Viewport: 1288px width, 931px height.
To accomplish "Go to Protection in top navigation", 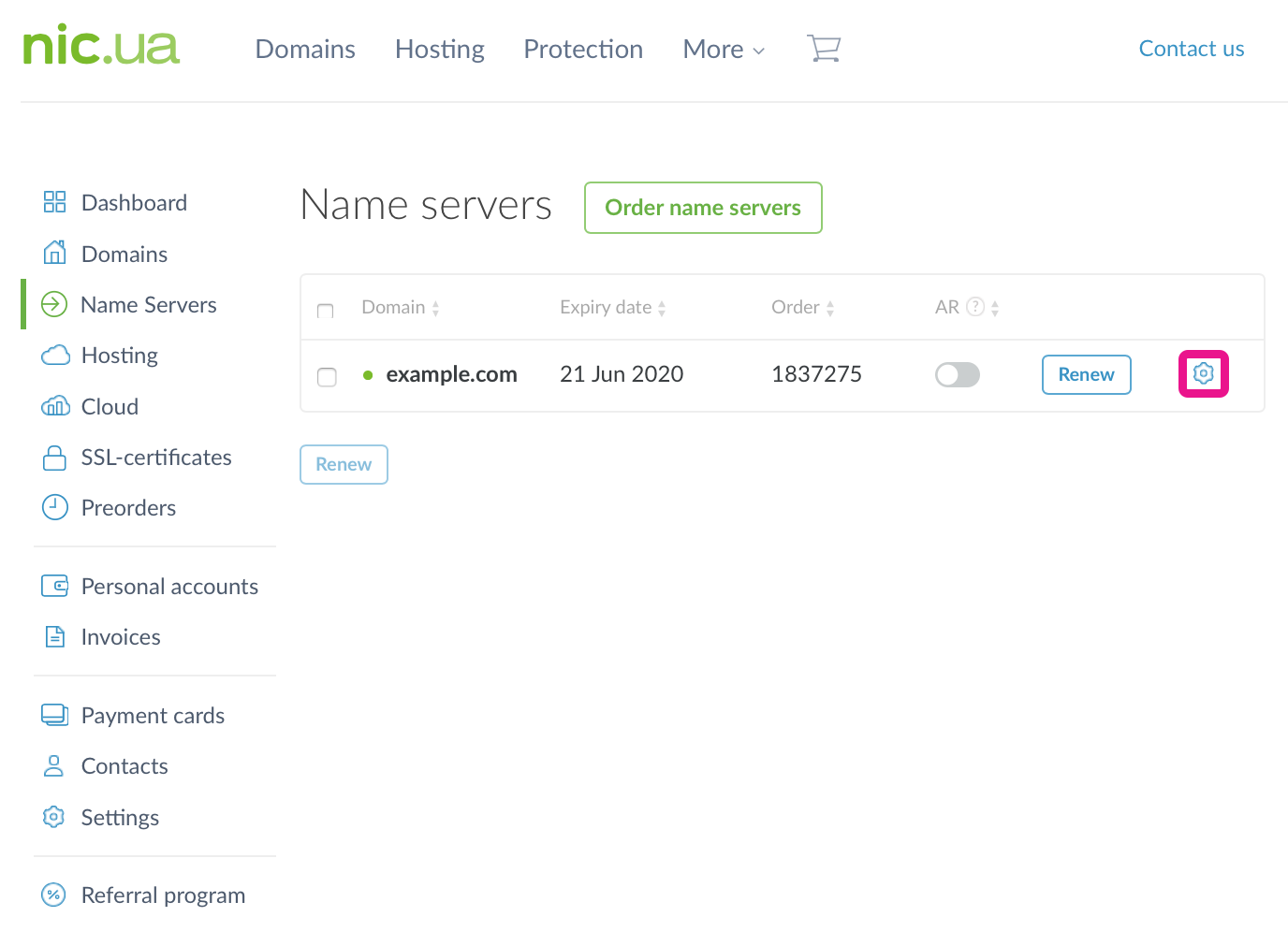I will (582, 50).
